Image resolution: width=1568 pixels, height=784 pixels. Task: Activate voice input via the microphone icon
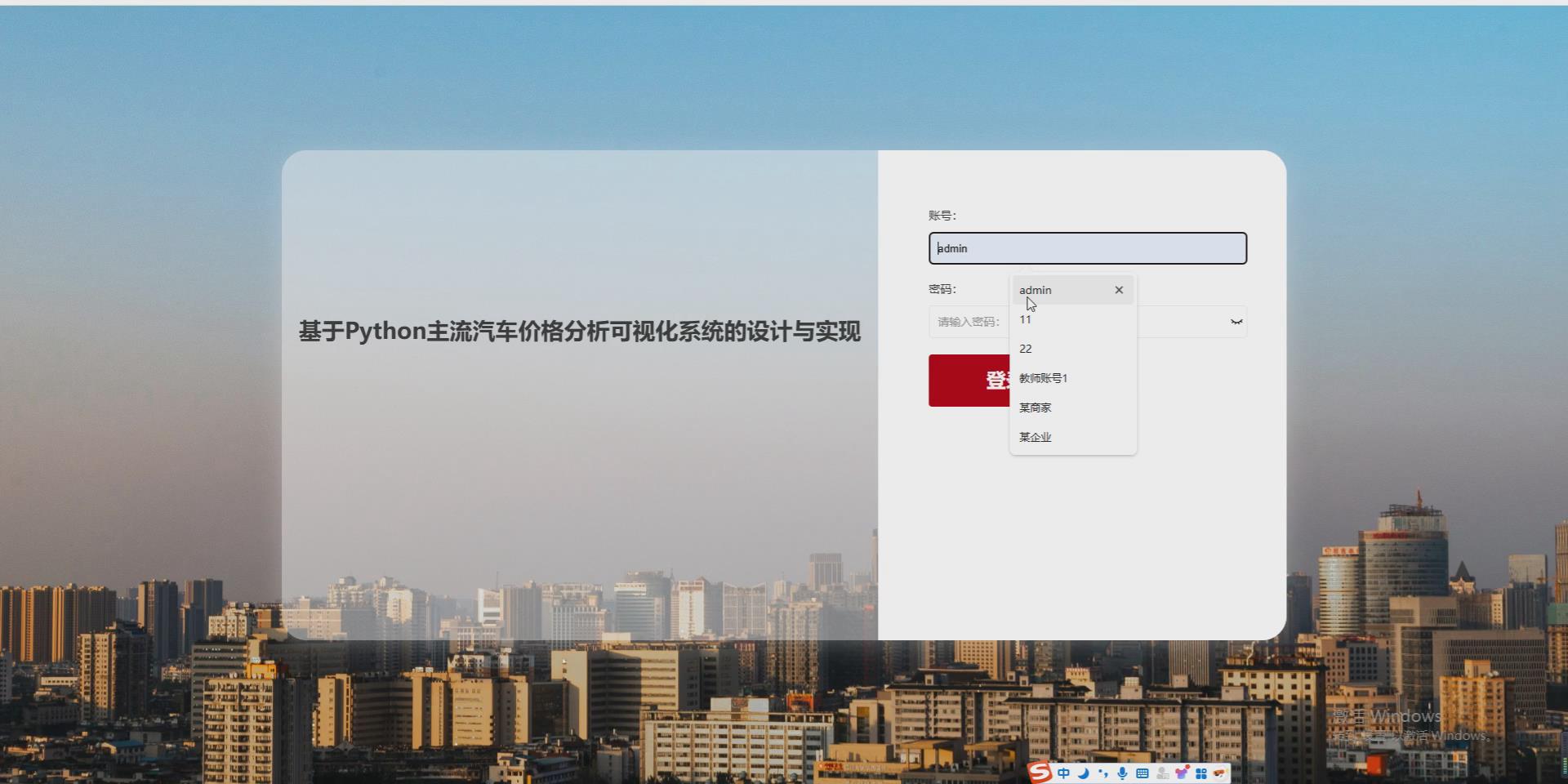point(1123,773)
